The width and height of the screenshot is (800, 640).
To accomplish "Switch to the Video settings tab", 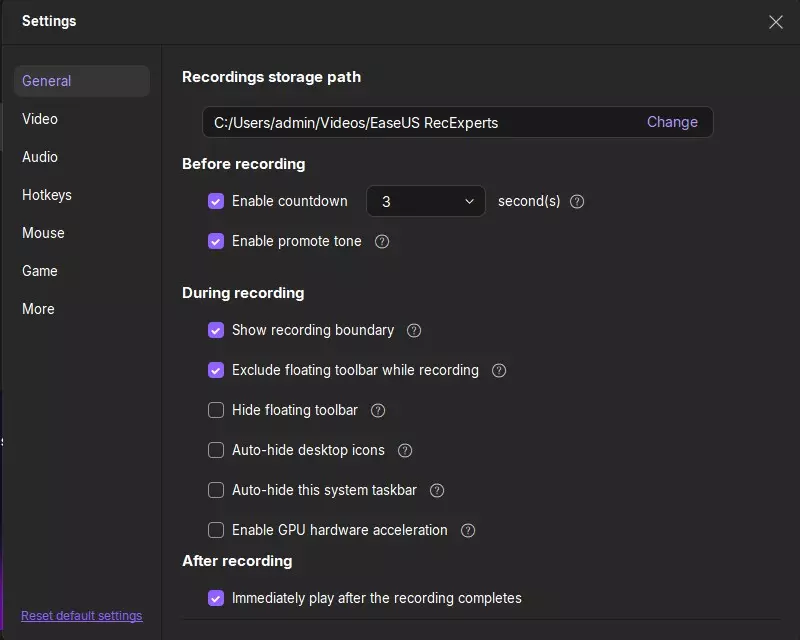I will coord(40,119).
